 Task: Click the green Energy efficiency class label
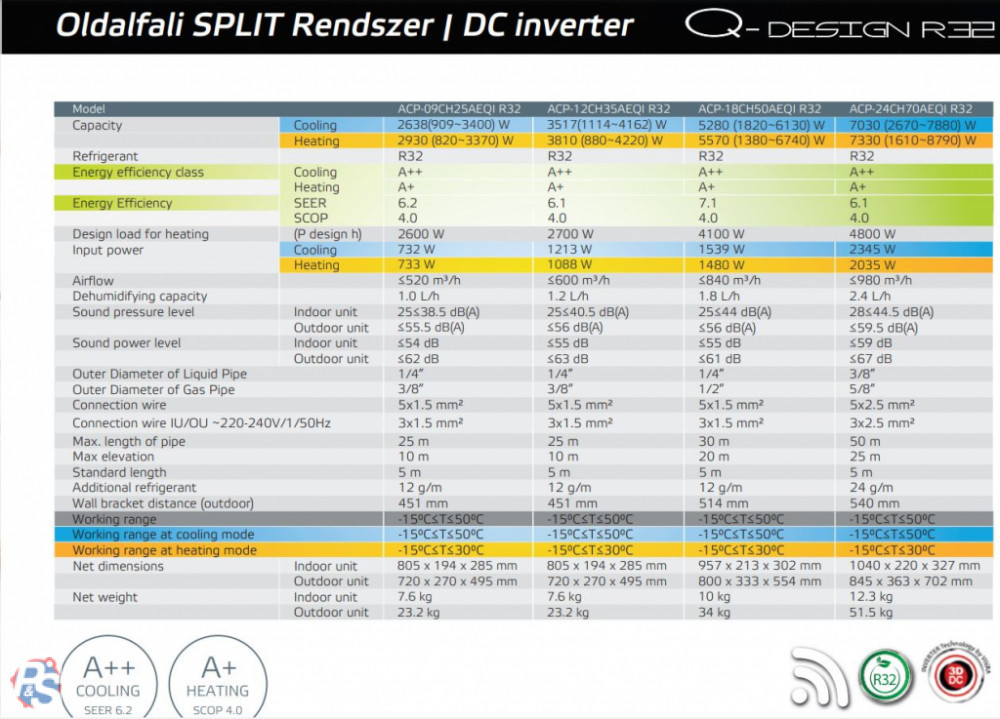138,172
